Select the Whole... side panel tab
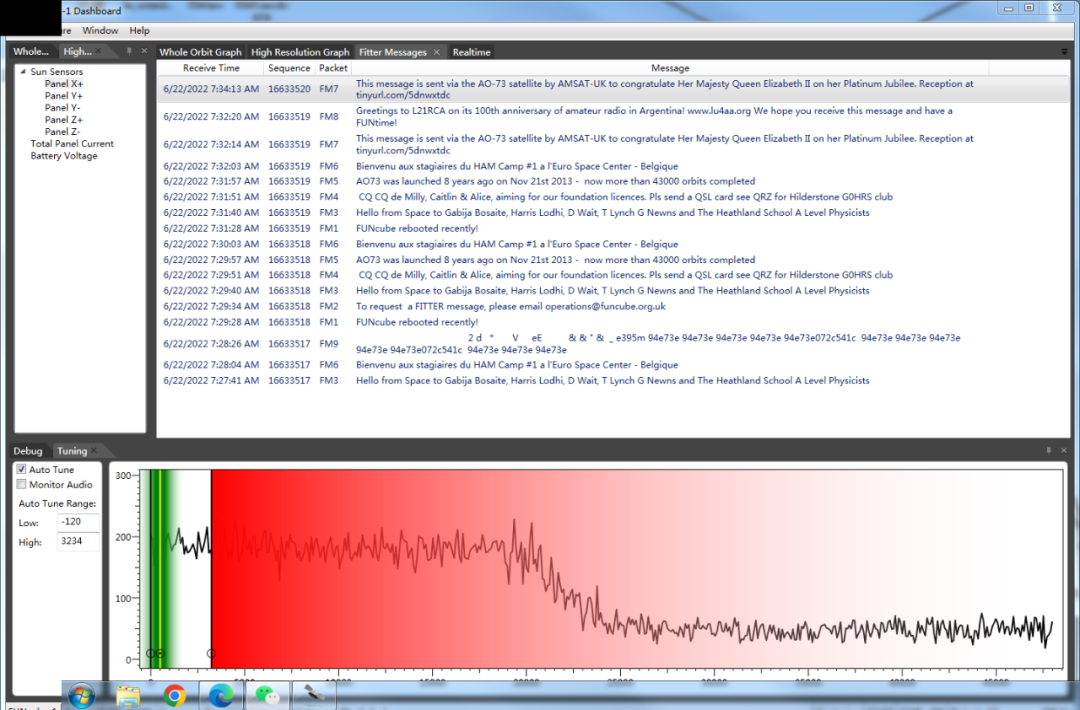 31,51
